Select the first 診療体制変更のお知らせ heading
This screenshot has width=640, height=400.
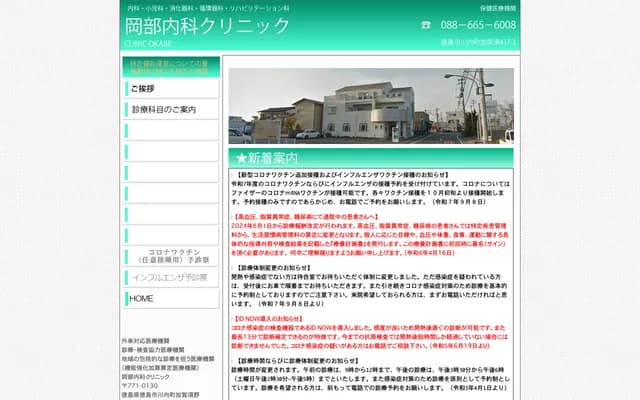tap(274, 268)
